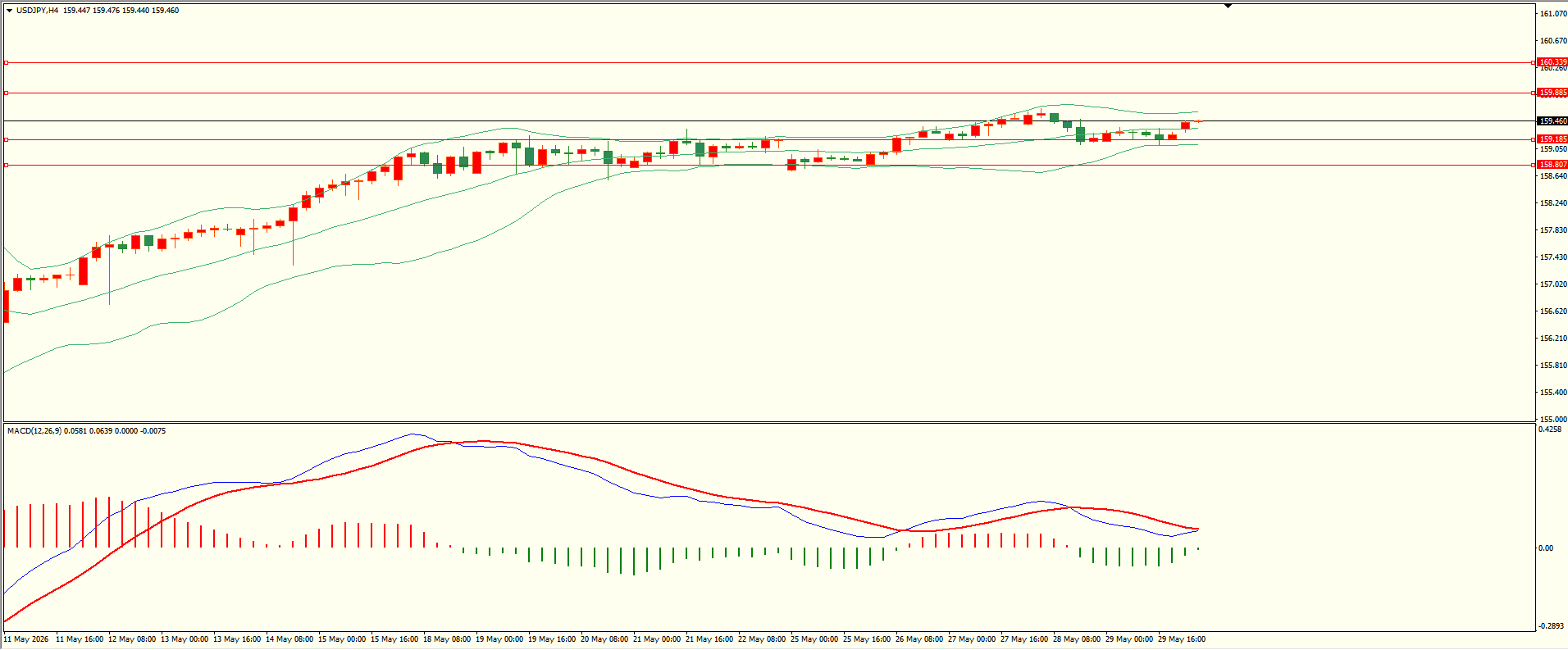This screenshot has height=650, width=1568.
Task: Click the 29 May 16:00 time label
Action: pyautogui.click(x=1182, y=639)
